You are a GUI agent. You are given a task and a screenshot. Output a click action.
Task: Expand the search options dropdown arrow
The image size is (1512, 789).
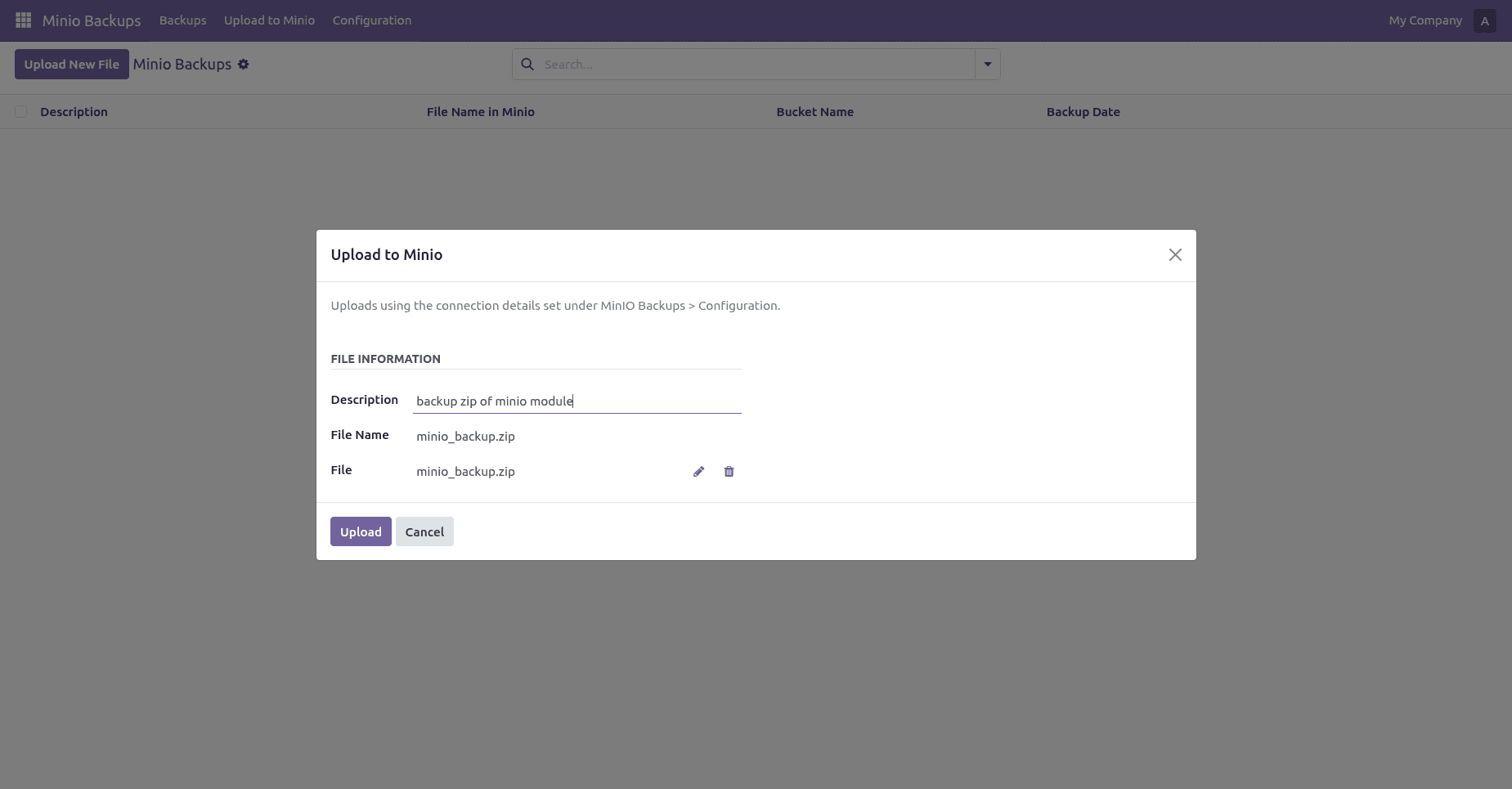tap(987, 64)
